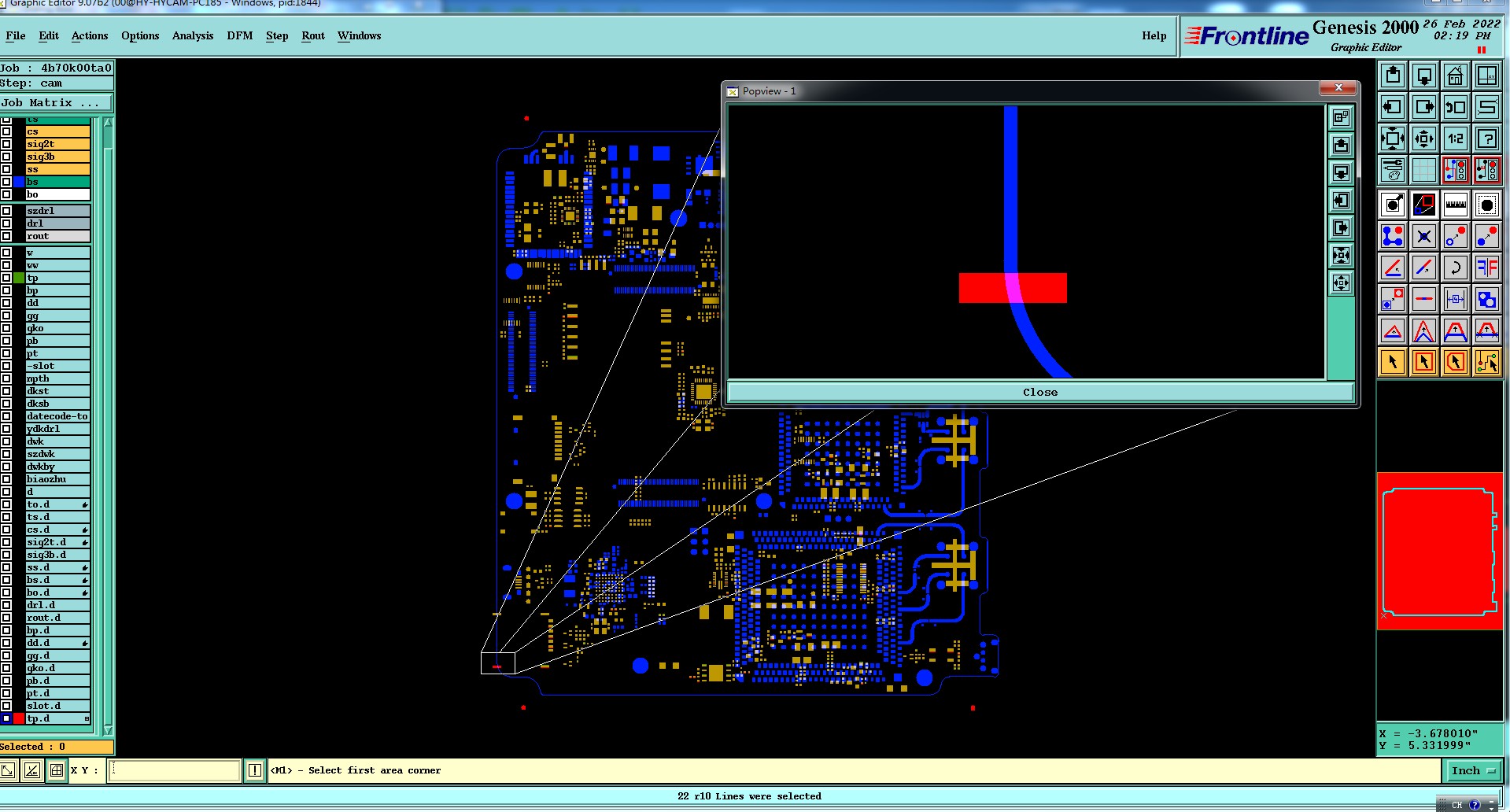Screen dimensions: 1510x812
Task: Select the rotate arrow tool icon
Action: [1456, 268]
